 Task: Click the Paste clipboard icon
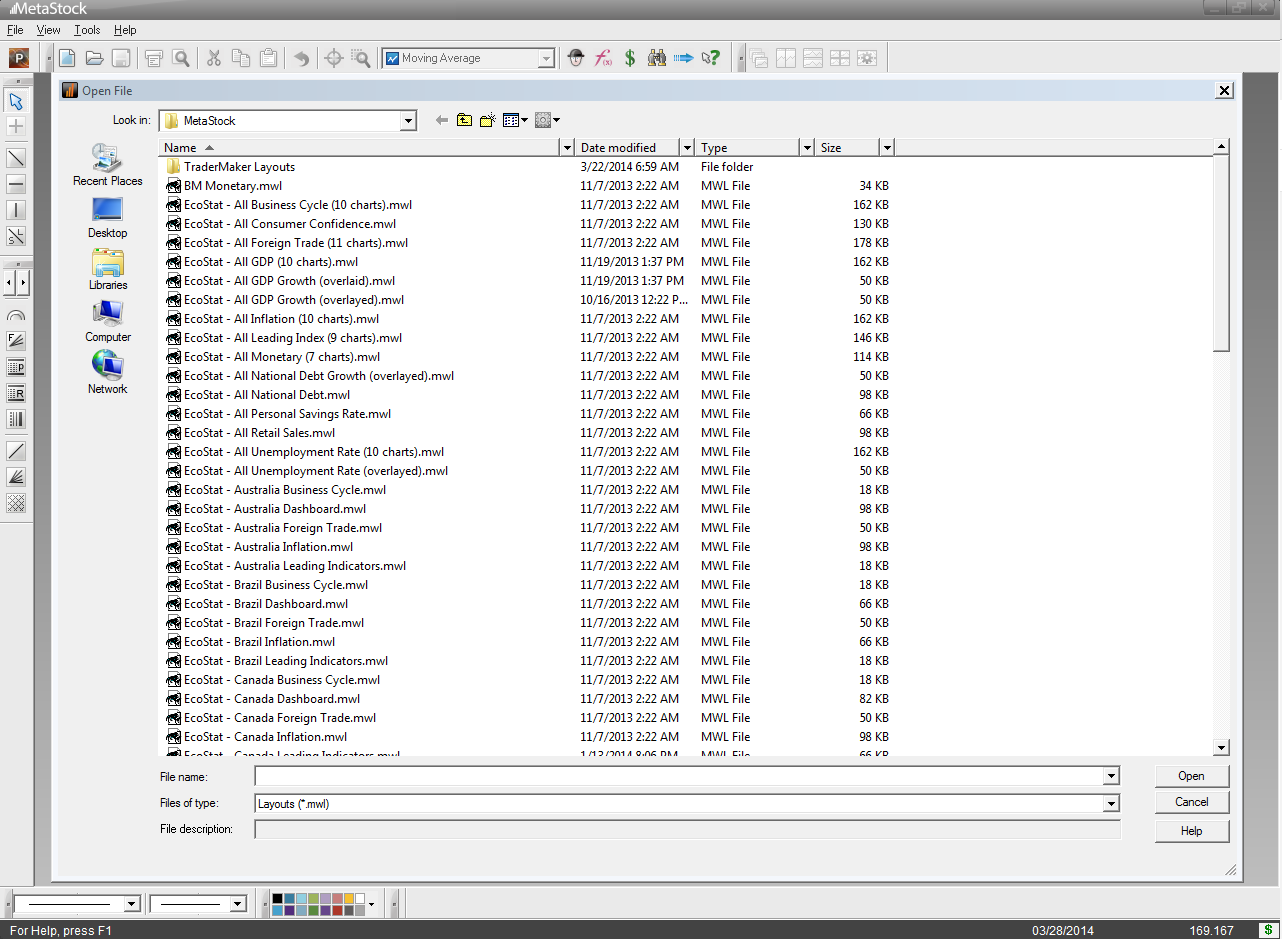pyautogui.click(x=268, y=58)
